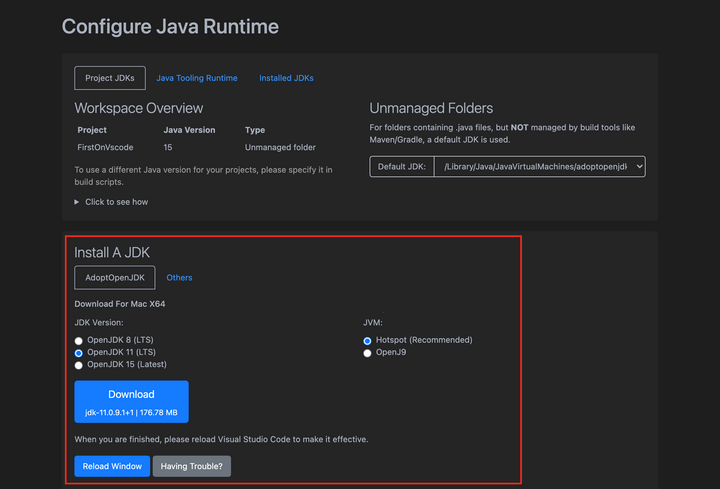Pick the OpenJDK 15 (Latest) radio button

click(79, 366)
